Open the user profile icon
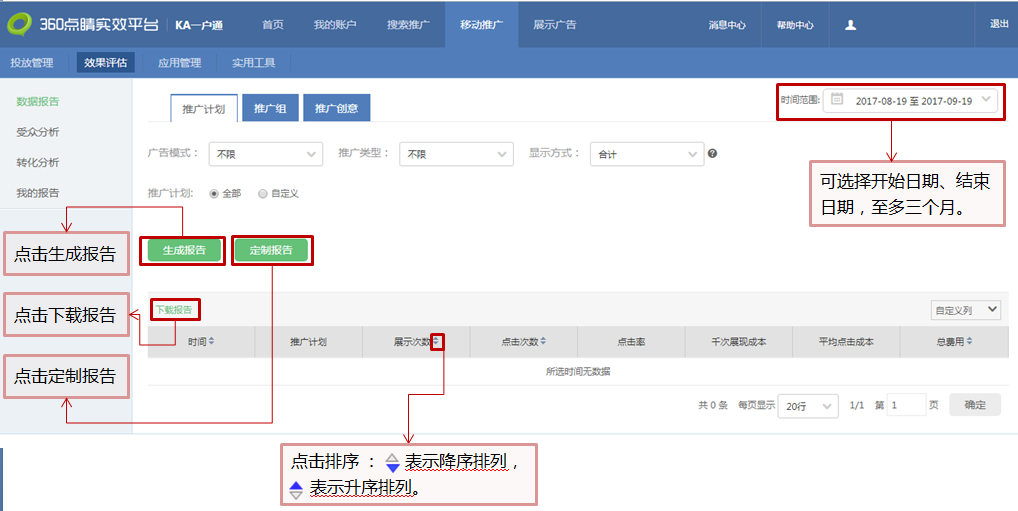Viewport: 1018px width, 511px height. (x=850, y=25)
